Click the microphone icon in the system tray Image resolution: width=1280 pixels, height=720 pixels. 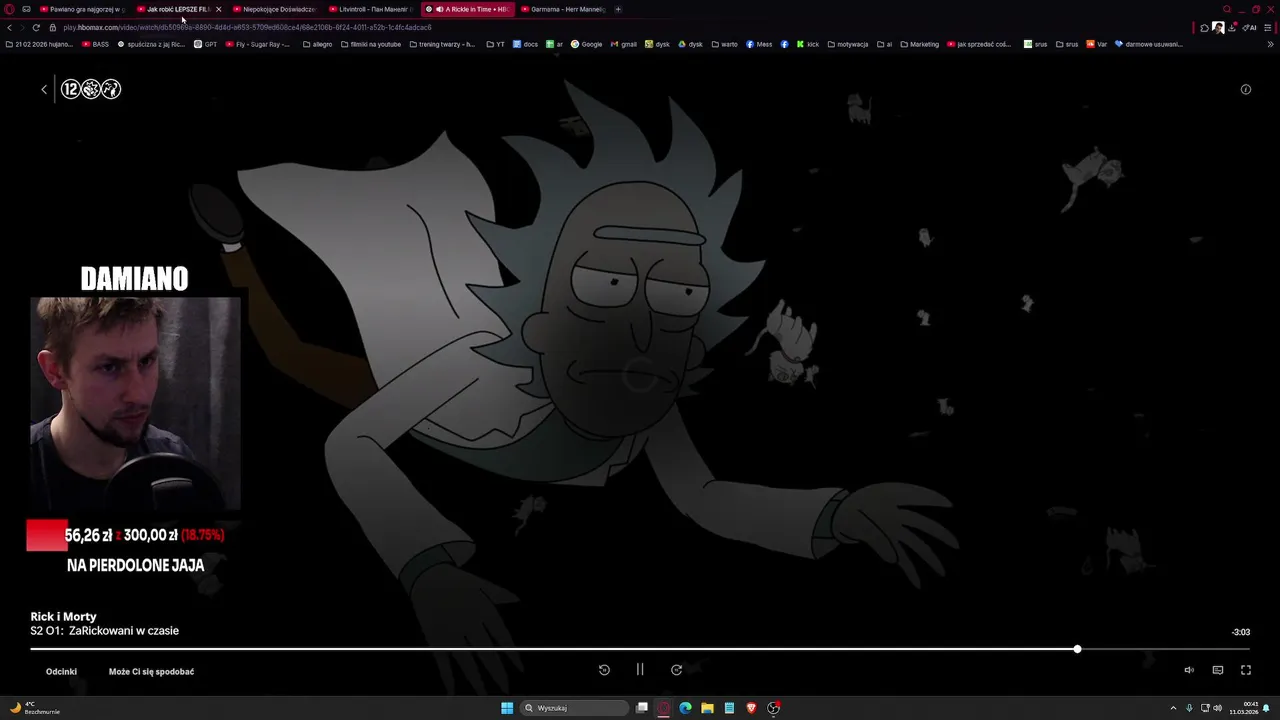pos(1189,708)
